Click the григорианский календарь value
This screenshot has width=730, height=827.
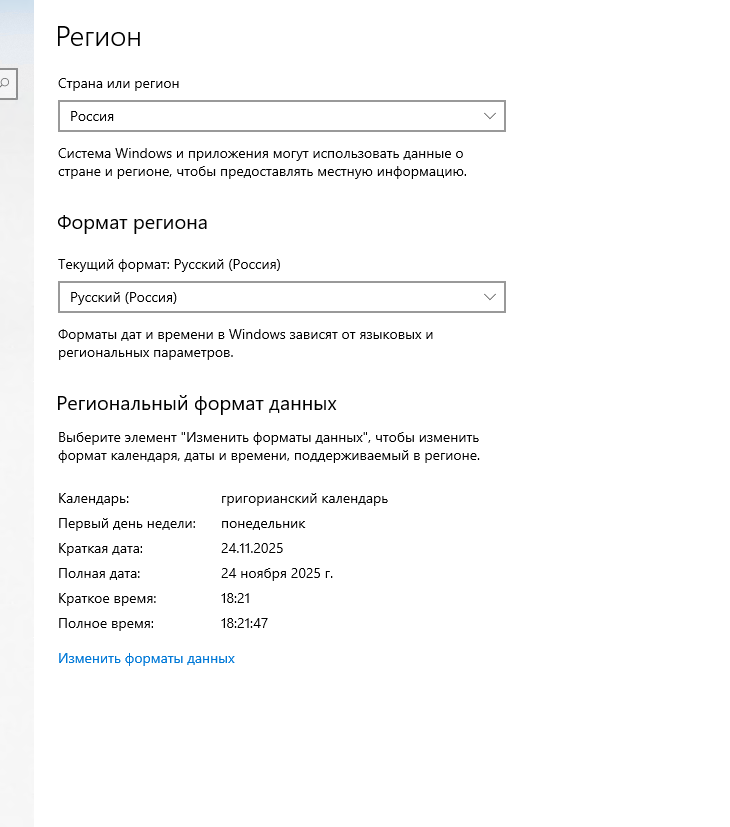point(304,498)
